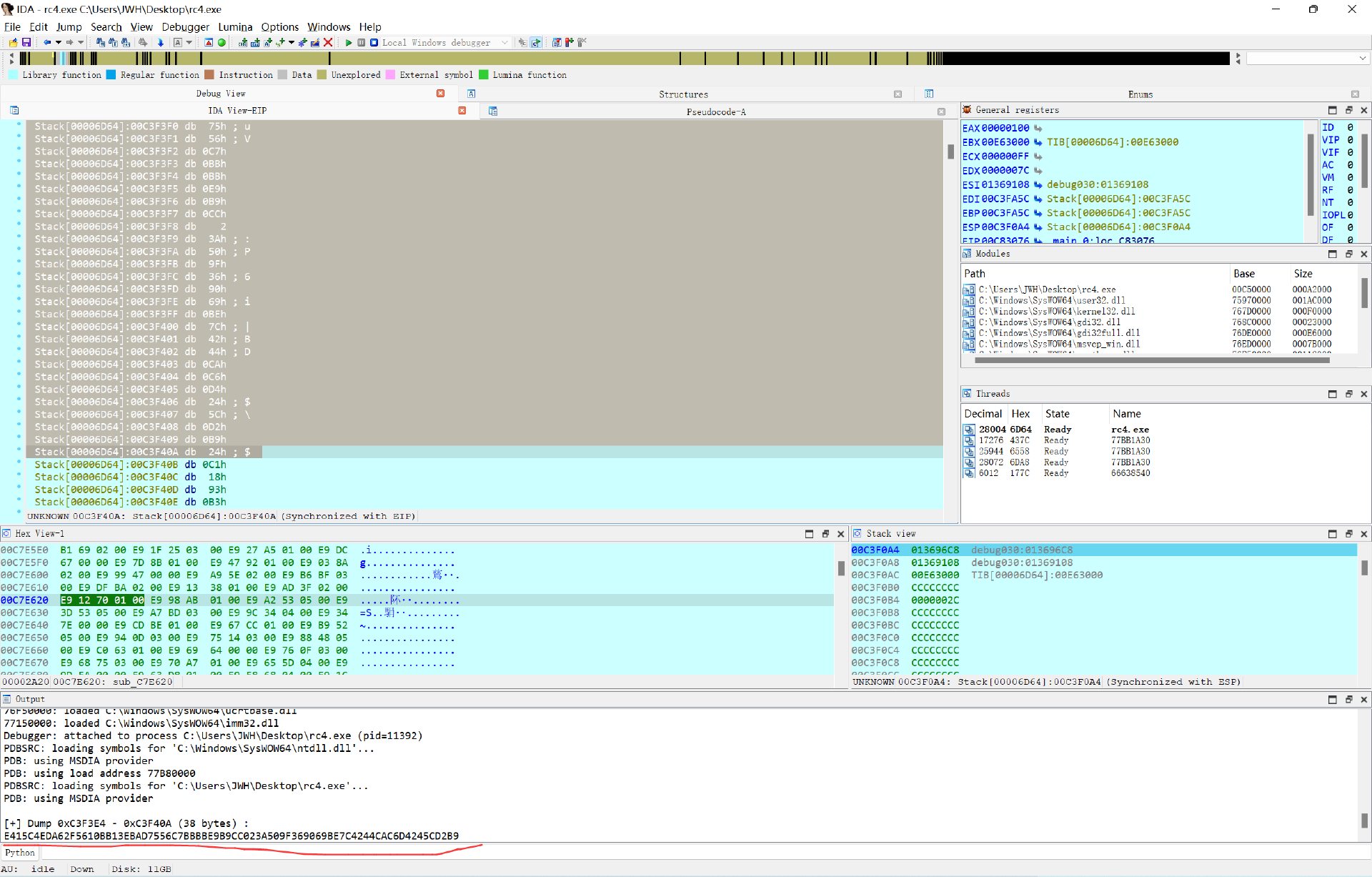Image resolution: width=1372 pixels, height=877 pixels.
Task: Open a file via toolbar folder icon
Action: (x=13, y=43)
